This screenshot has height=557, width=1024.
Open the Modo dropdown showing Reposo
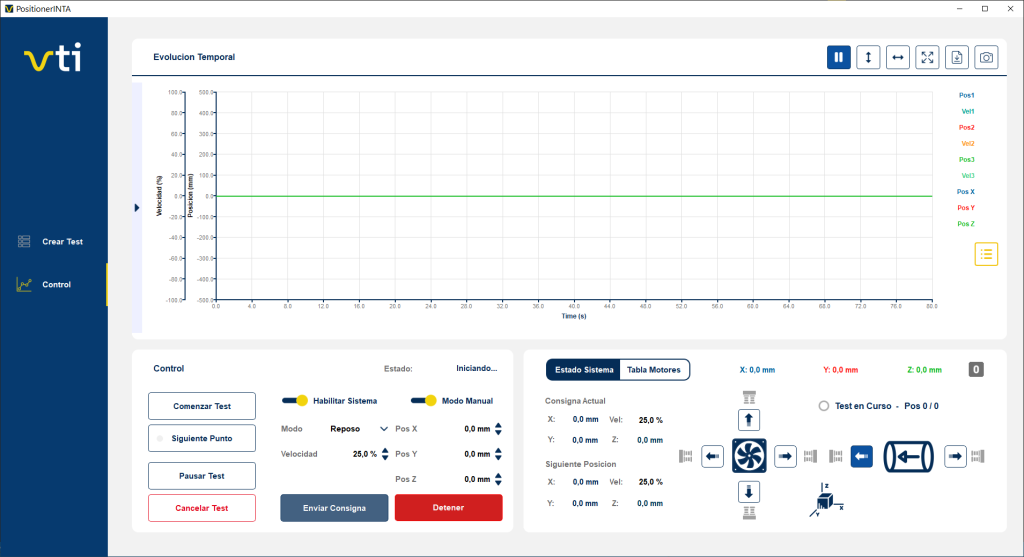click(x=359, y=428)
